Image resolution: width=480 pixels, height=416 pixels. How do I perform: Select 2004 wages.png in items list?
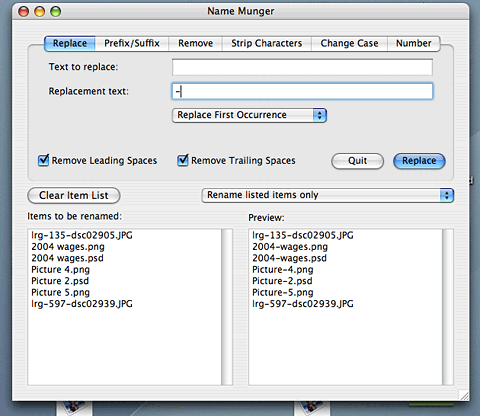(x=68, y=247)
